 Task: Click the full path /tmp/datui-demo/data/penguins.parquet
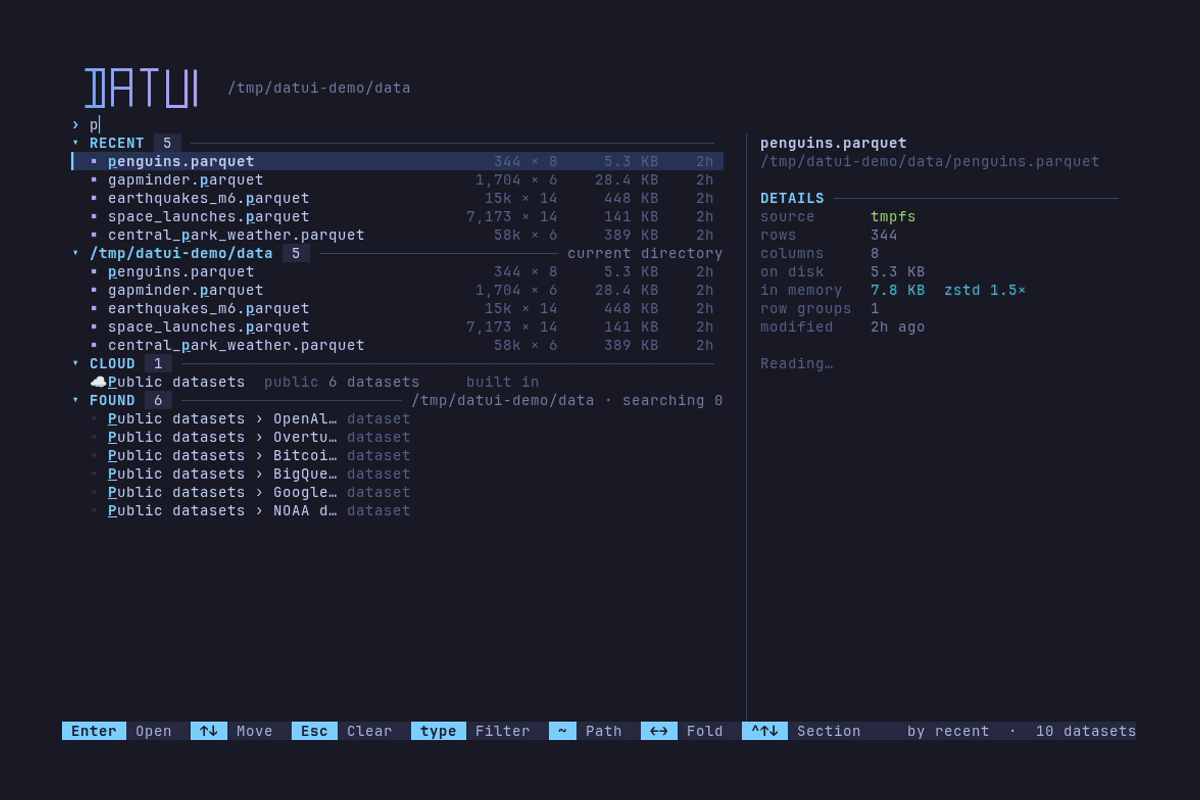(930, 161)
